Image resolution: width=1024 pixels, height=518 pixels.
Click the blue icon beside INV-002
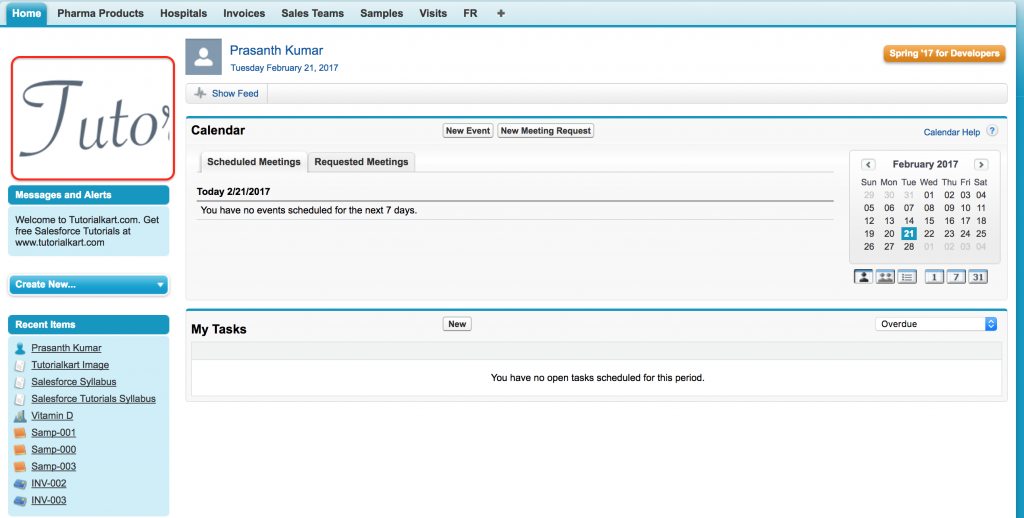(x=20, y=484)
